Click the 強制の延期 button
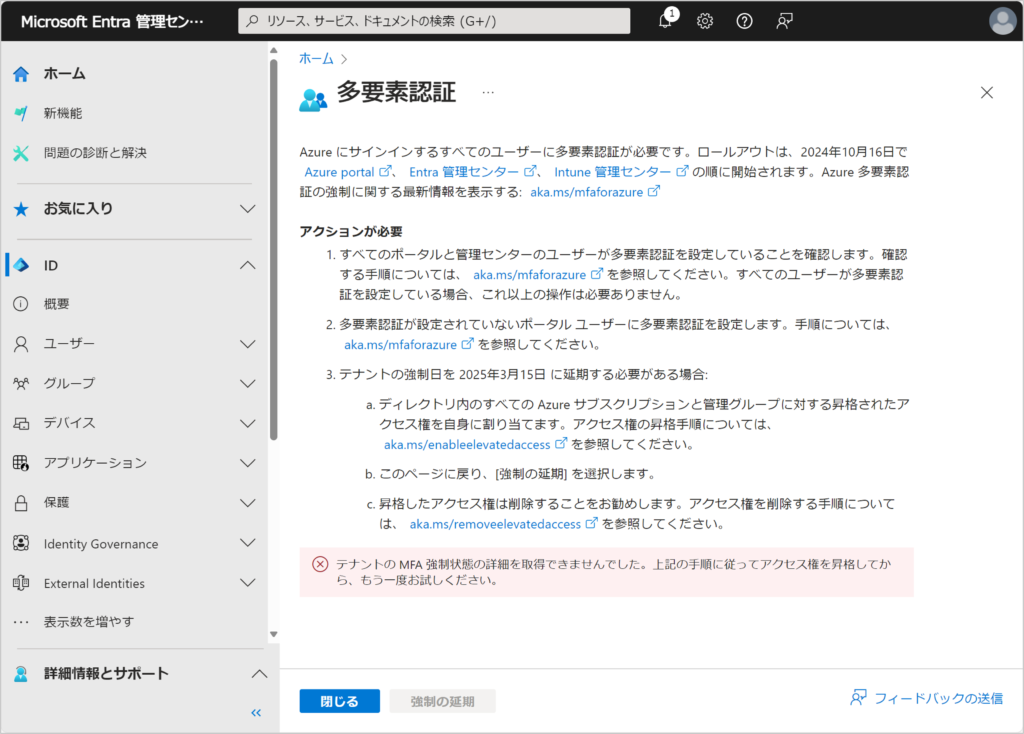1024x734 pixels. coord(442,701)
